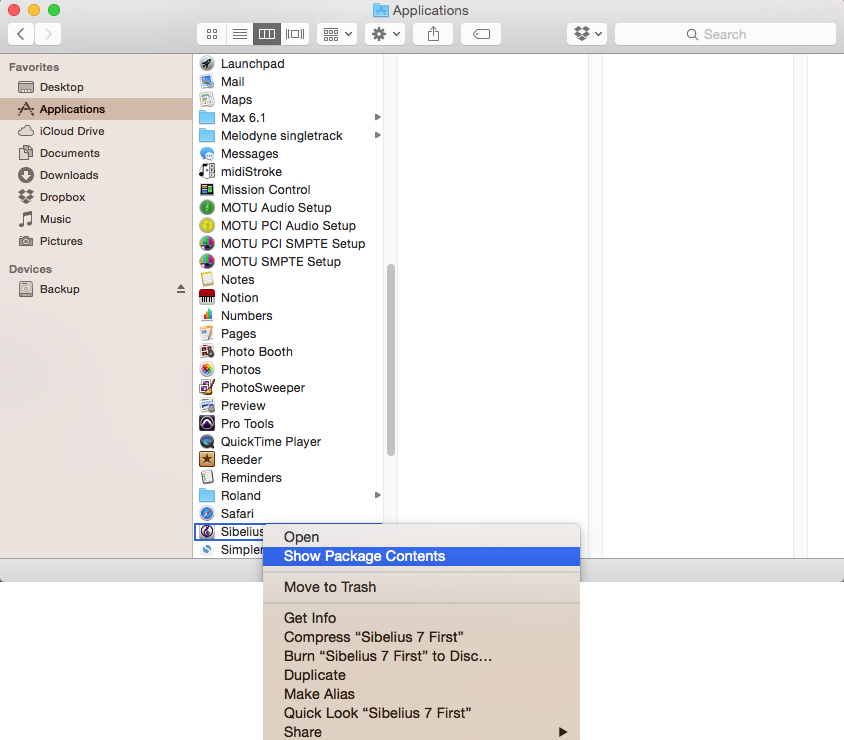Go to iCloud Drive in sidebar

click(71, 131)
